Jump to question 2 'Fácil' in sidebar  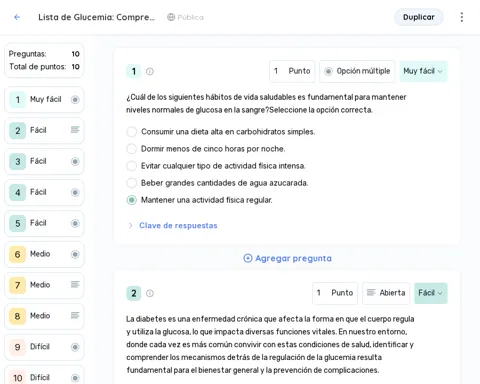[44, 130]
